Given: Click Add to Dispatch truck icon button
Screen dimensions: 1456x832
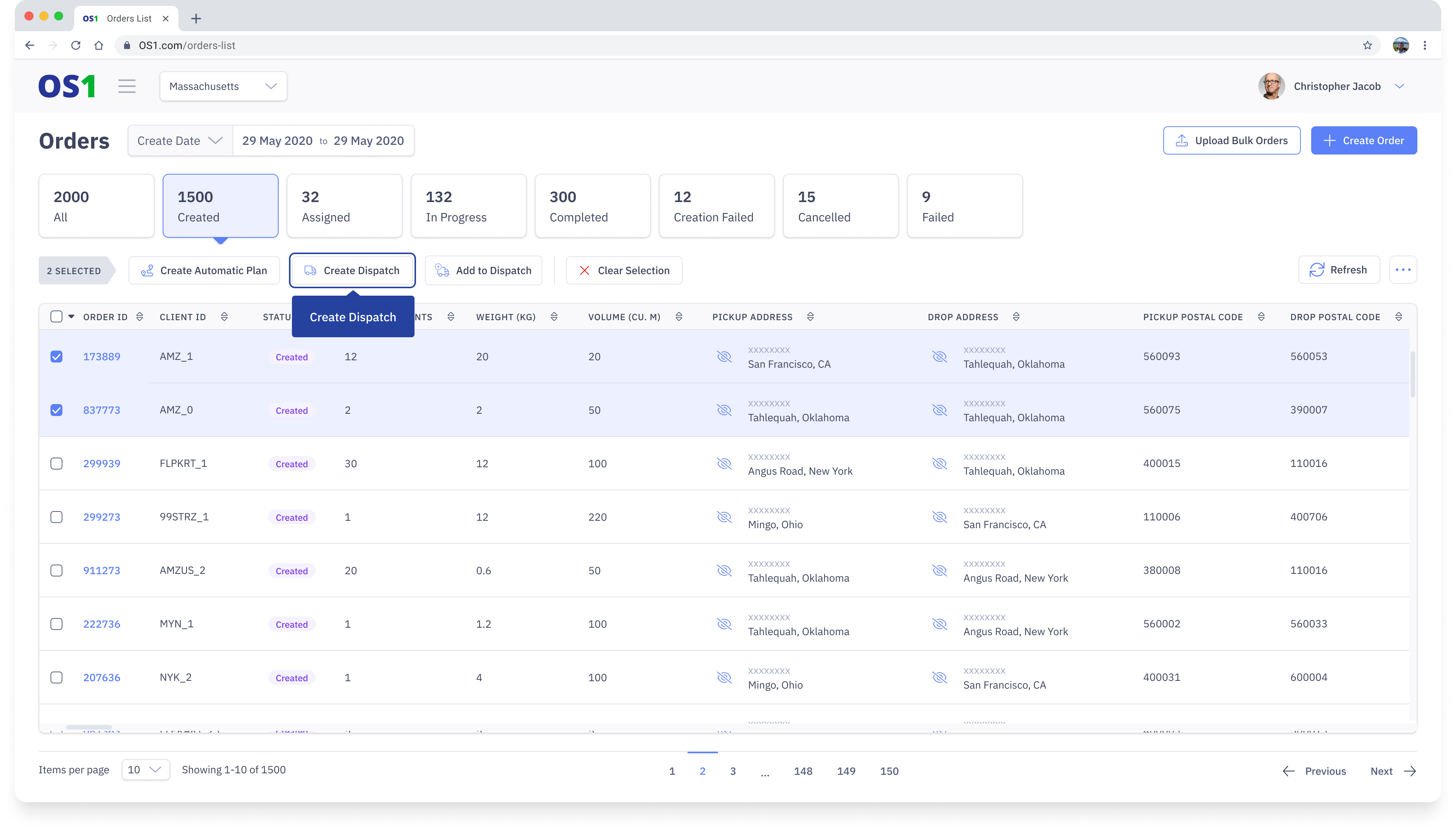Looking at the screenshot, I should (484, 270).
